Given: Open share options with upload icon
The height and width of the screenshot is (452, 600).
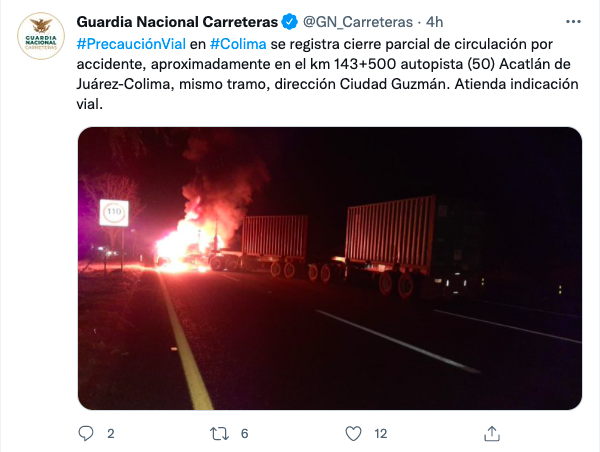Looking at the screenshot, I should (492, 434).
